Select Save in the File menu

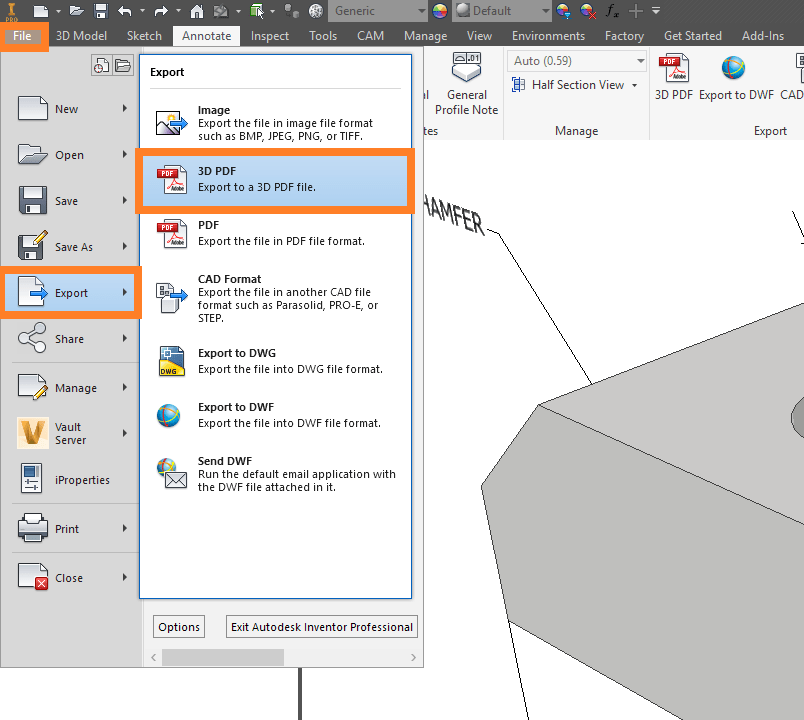(71, 201)
